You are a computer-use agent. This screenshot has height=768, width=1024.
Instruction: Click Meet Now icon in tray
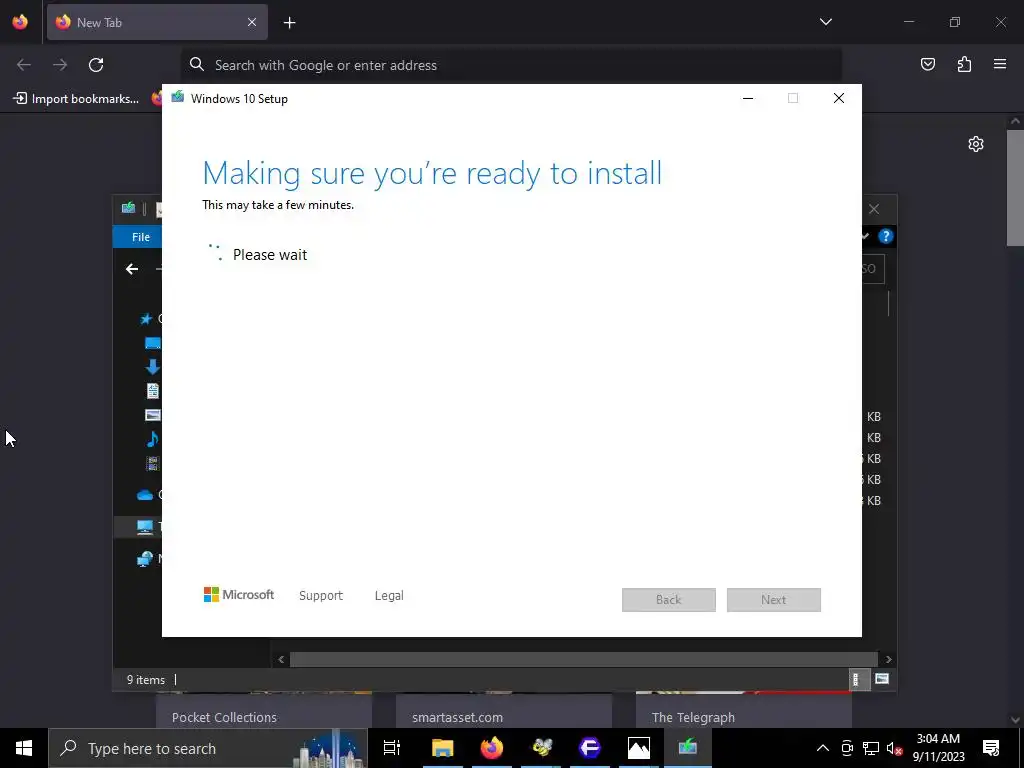point(847,748)
